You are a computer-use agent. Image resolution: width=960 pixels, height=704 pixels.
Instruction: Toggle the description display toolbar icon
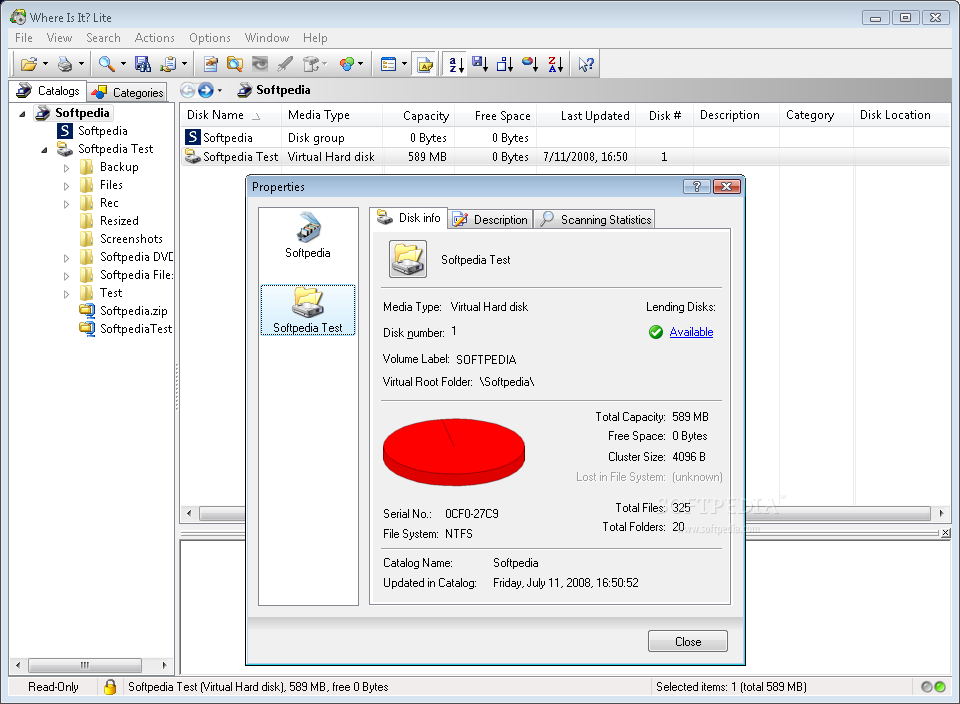coord(424,64)
